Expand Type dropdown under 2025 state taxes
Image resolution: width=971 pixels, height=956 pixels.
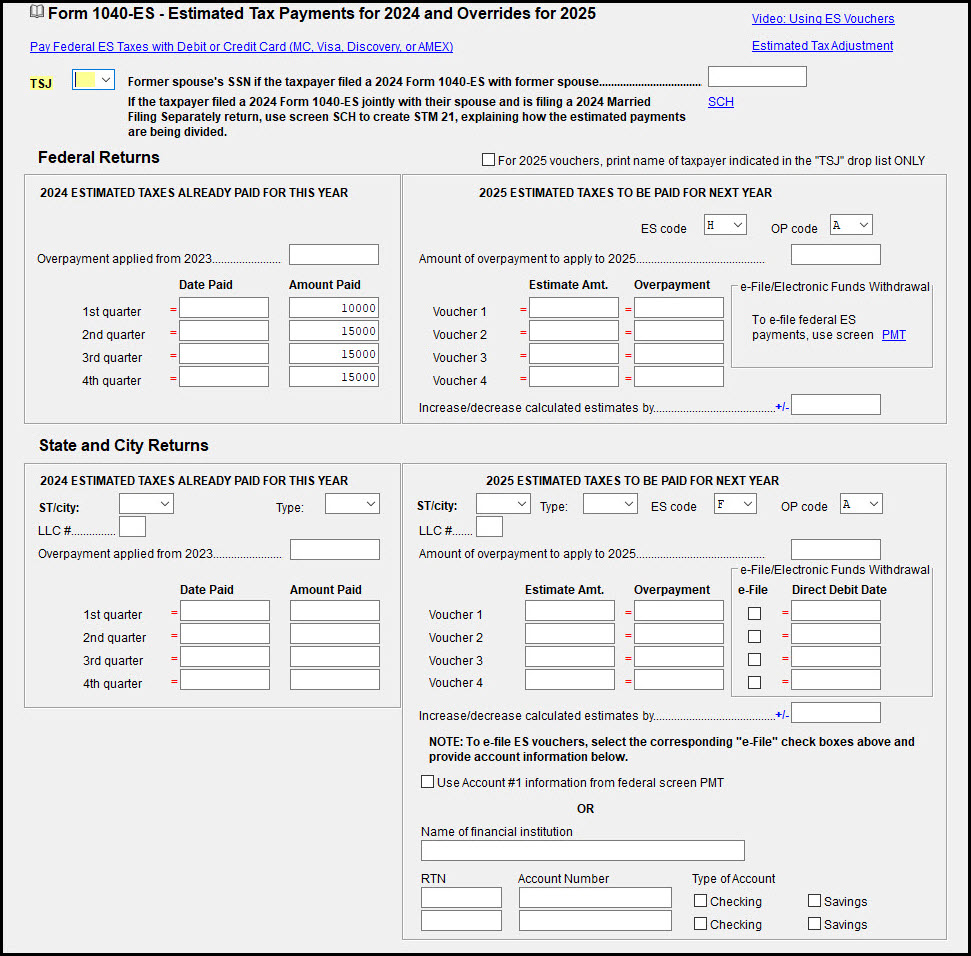pyautogui.click(x=611, y=504)
